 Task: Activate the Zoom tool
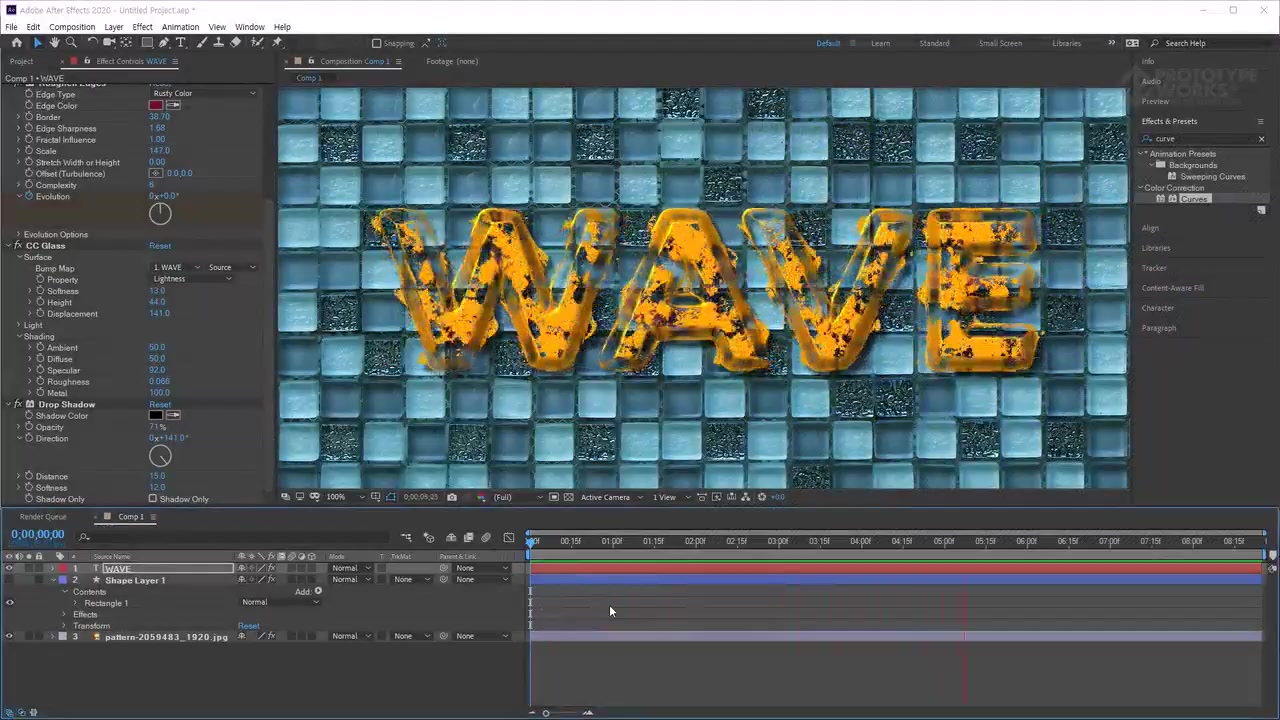[x=71, y=43]
